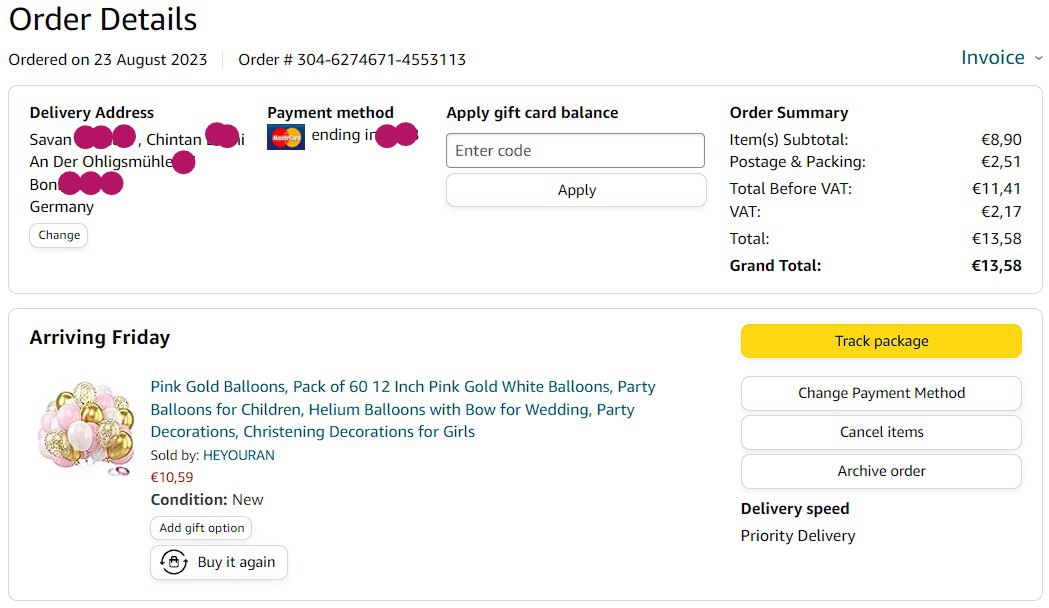
Task: Click the Priority Delivery speed text
Action: click(798, 536)
